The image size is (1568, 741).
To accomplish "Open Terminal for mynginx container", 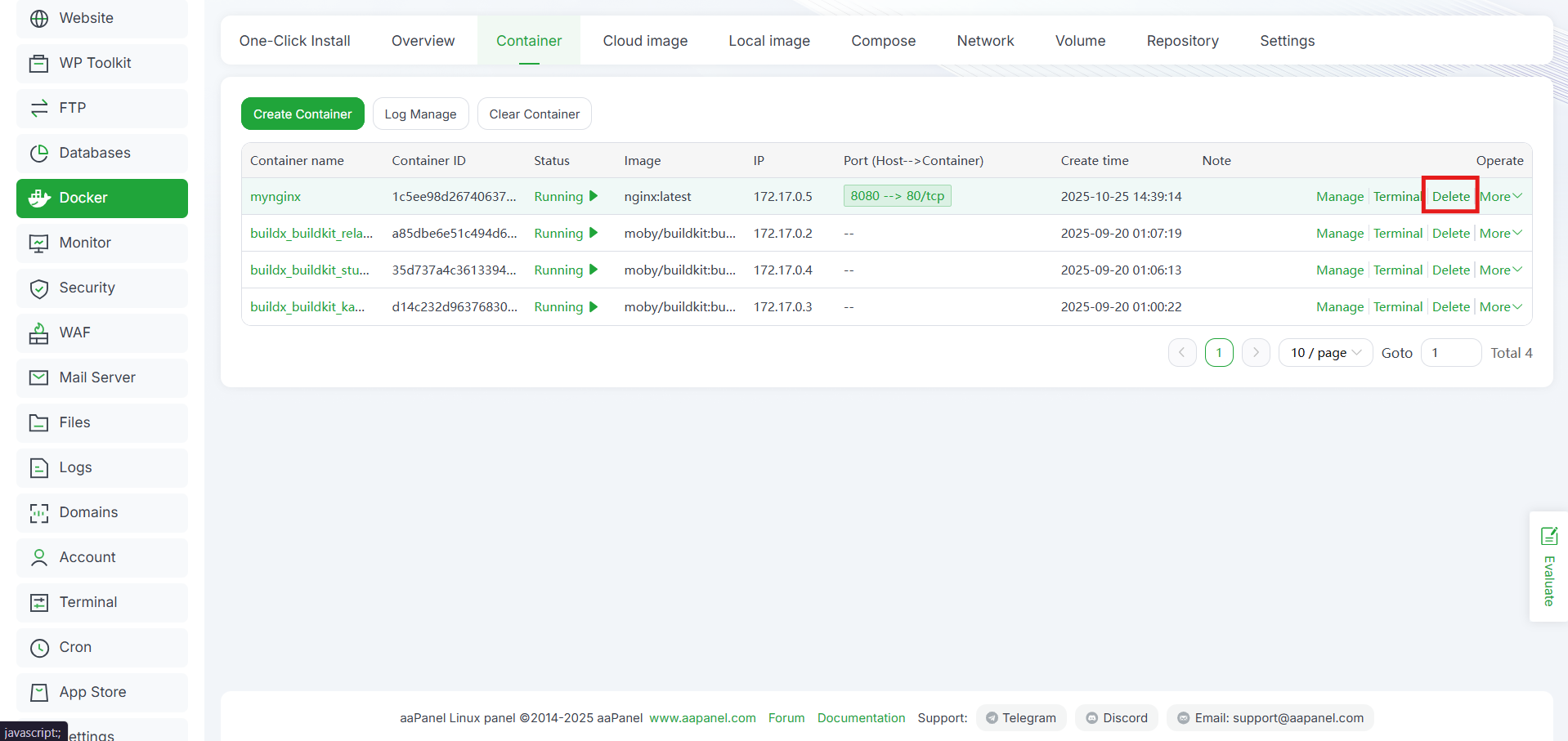I will tap(1398, 196).
